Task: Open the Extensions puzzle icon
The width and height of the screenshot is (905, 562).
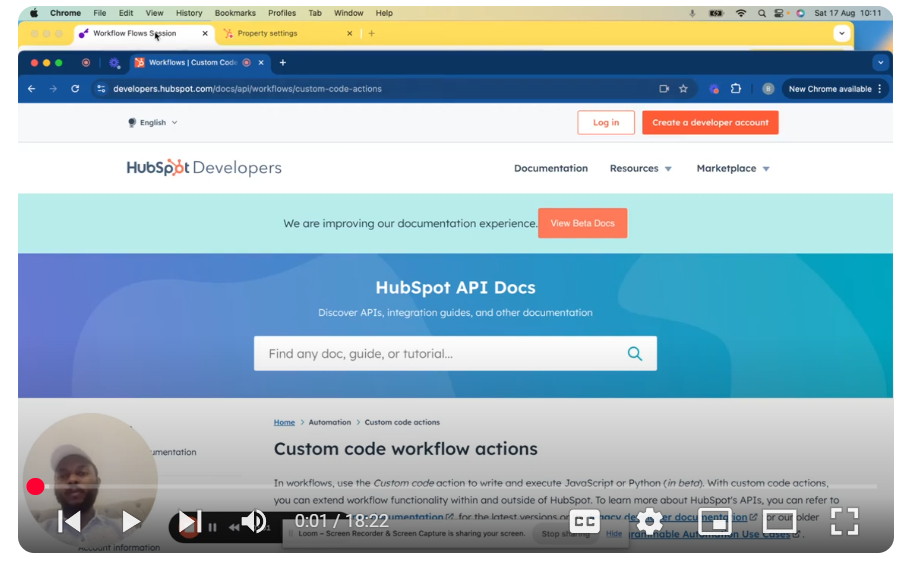Action: tap(735, 89)
